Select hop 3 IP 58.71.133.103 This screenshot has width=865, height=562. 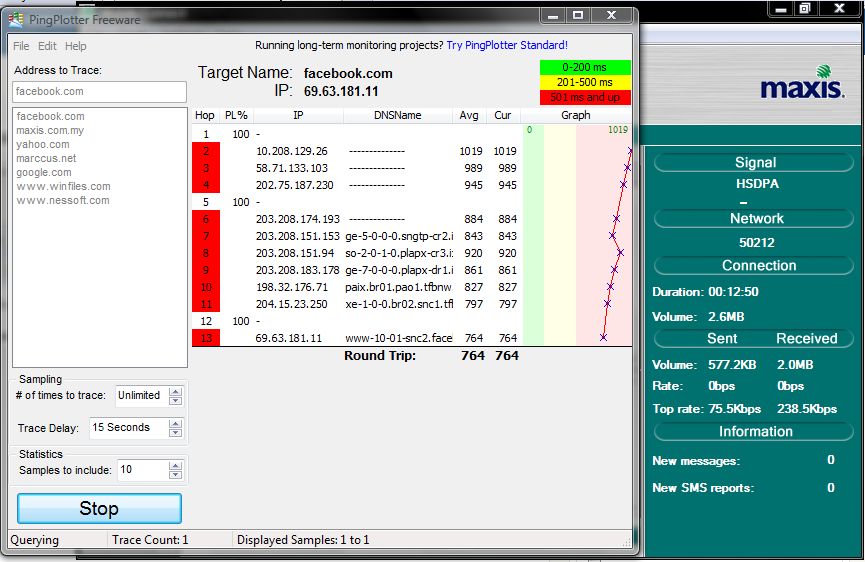pyautogui.click(x=292, y=168)
